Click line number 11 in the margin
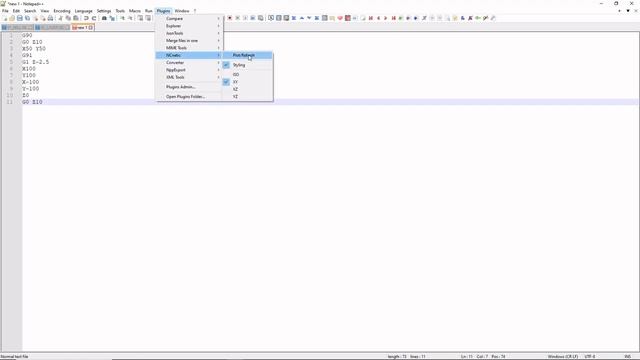This screenshot has height=360, width=640. point(10,102)
